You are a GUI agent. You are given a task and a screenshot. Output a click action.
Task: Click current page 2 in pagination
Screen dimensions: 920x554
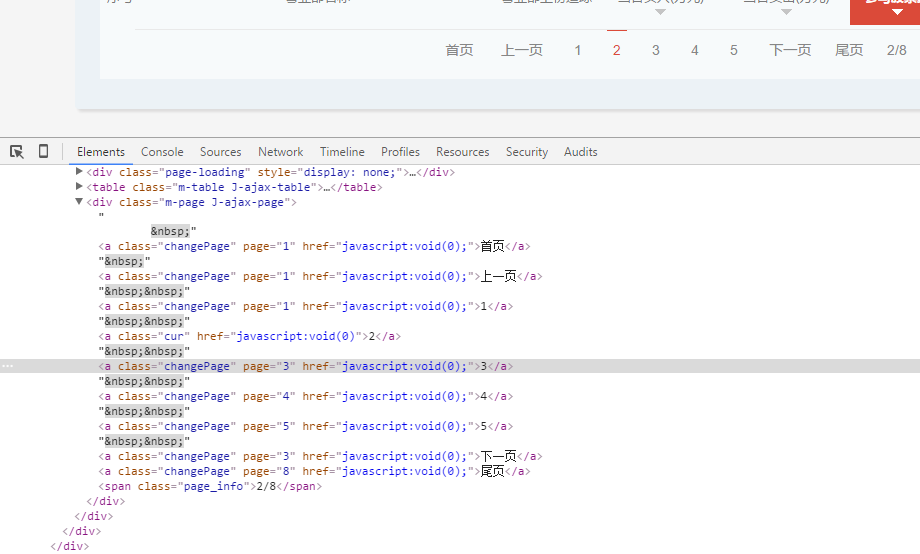pos(617,50)
